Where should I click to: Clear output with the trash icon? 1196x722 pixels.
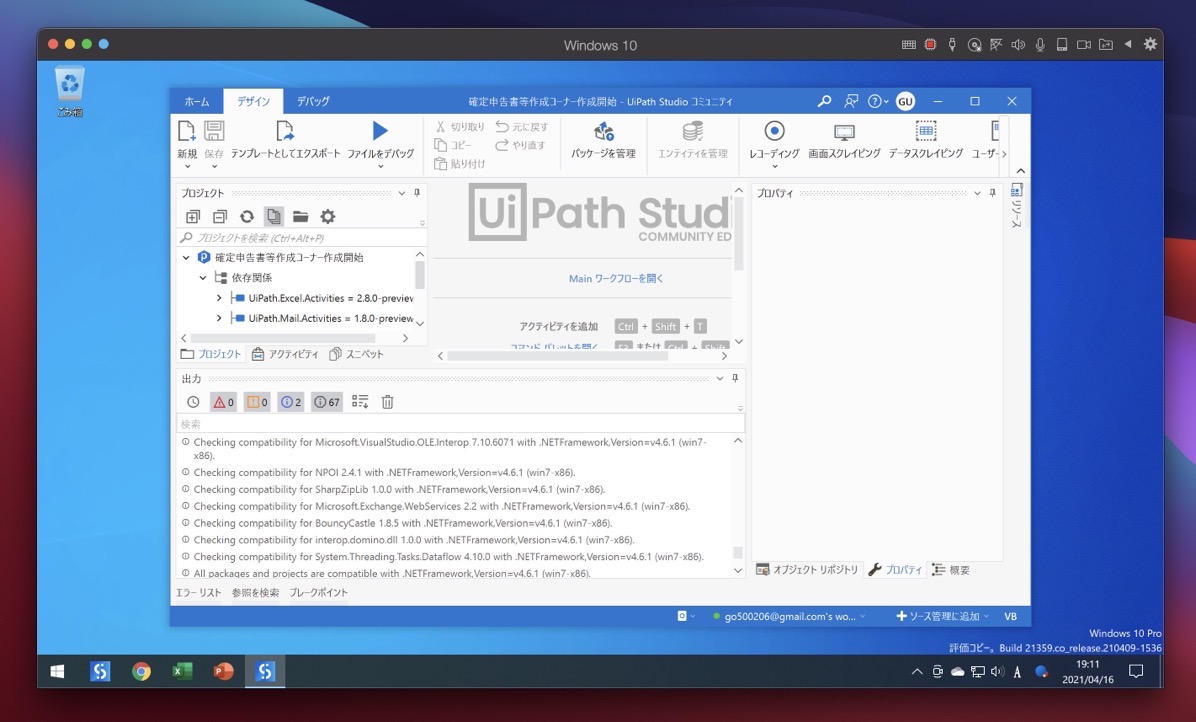pyautogui.click(x=387, y=402)
